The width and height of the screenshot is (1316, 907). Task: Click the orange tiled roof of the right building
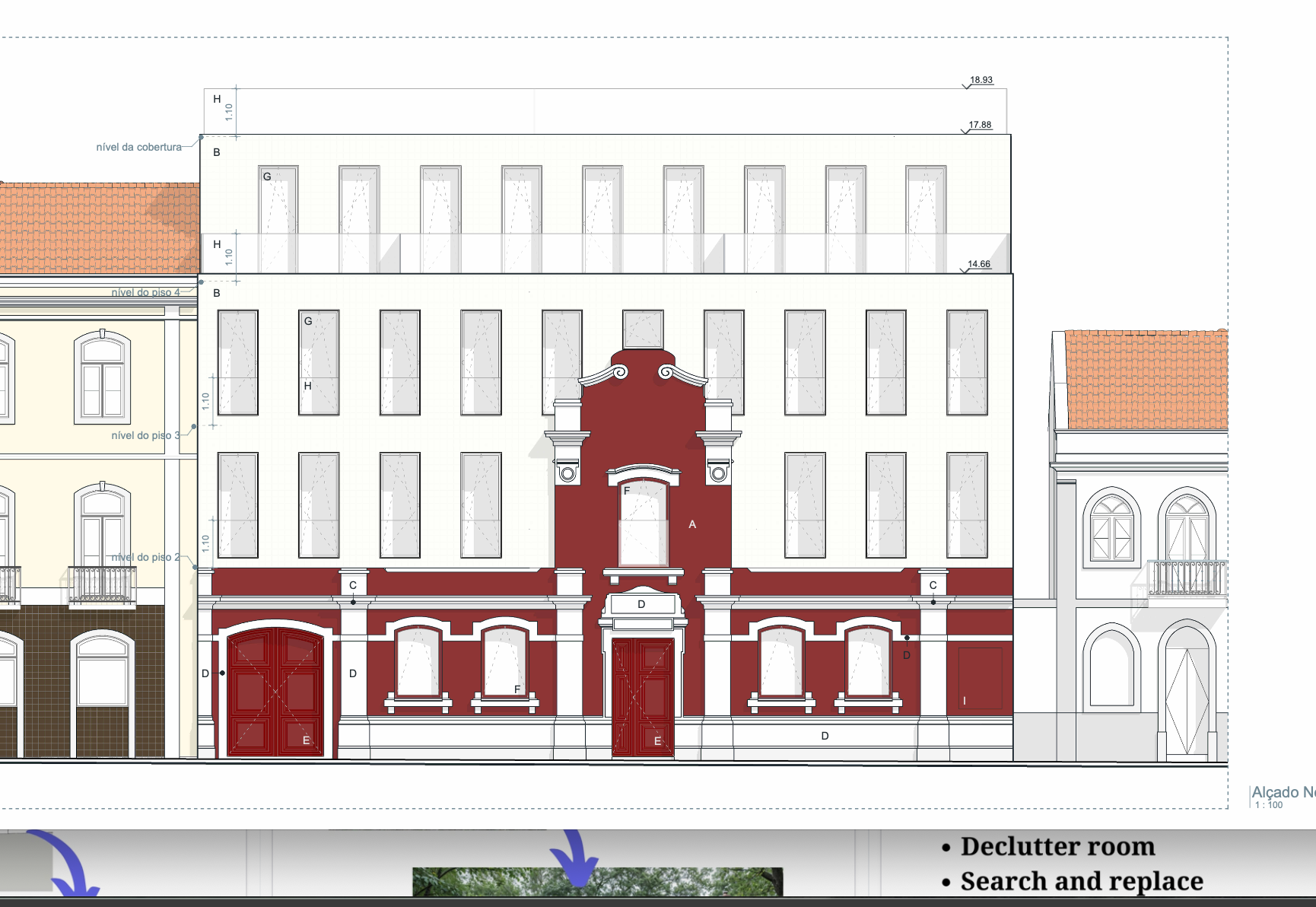coord(1145,379)
